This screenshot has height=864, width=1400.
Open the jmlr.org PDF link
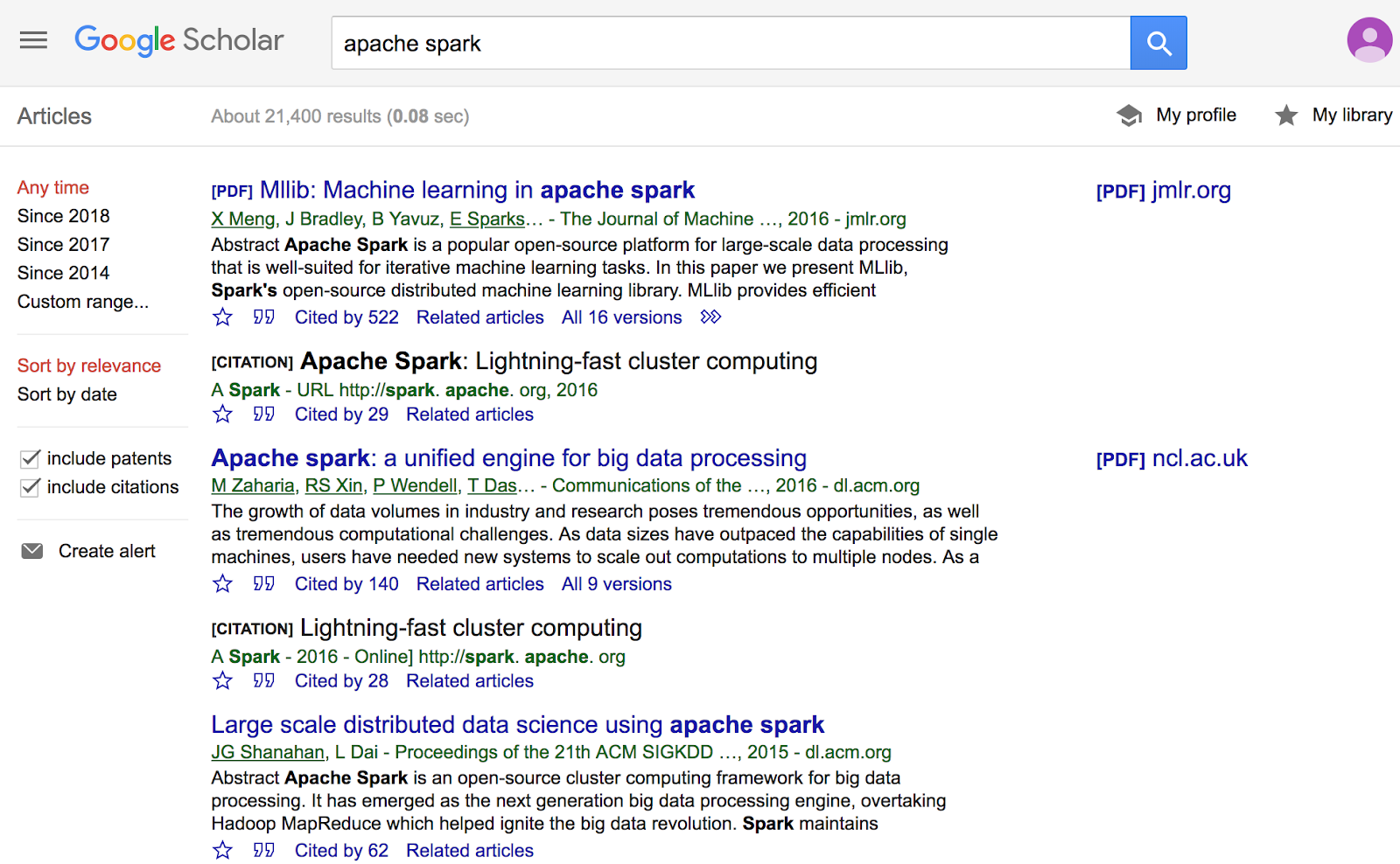[1164, 191]
